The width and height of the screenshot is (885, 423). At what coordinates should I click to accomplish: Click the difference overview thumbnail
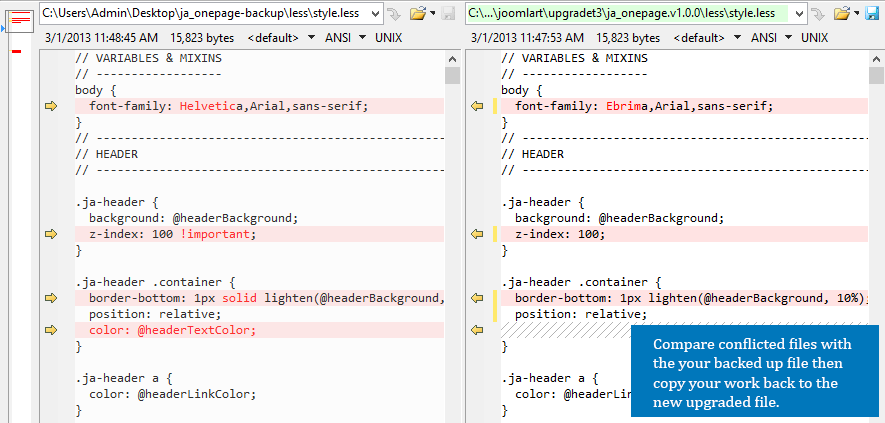click(19, 20)
